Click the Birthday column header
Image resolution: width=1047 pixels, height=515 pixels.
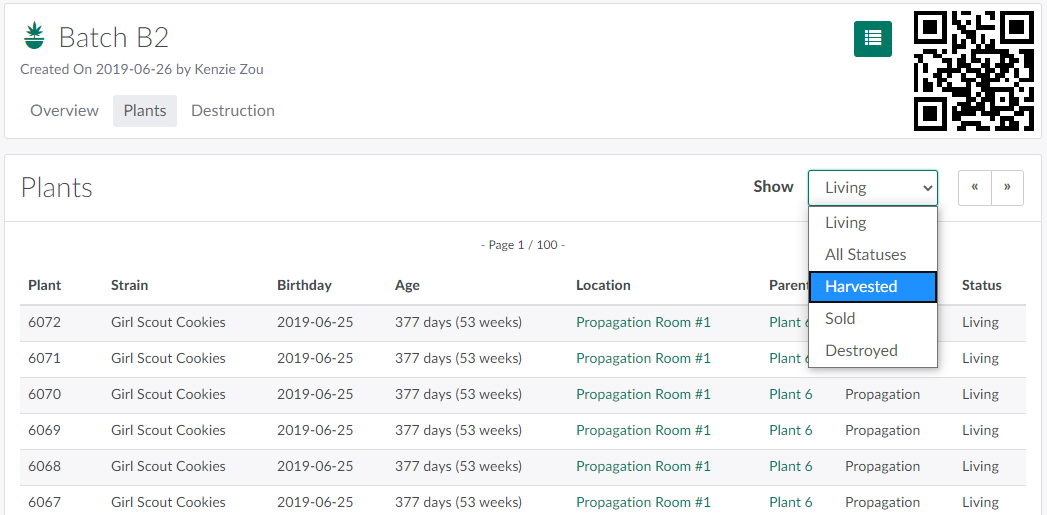pos(304,285)
